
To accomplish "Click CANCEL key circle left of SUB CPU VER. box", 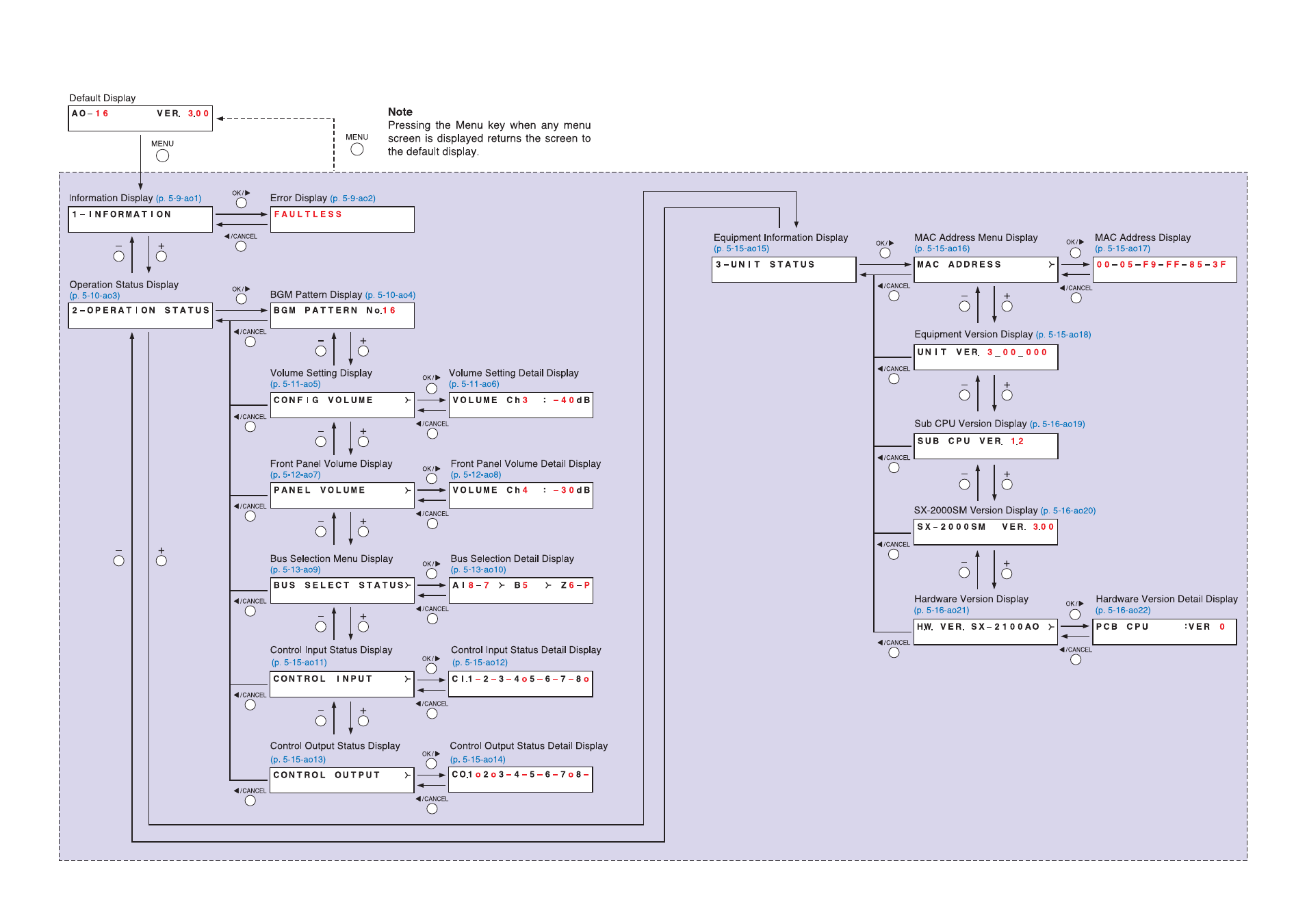I will coord(894,467).
